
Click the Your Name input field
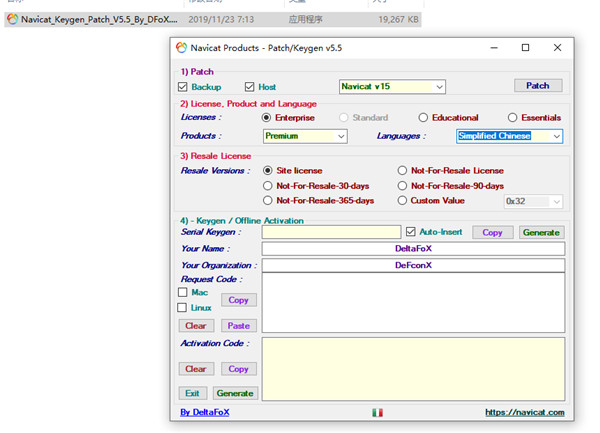(412, 248)
